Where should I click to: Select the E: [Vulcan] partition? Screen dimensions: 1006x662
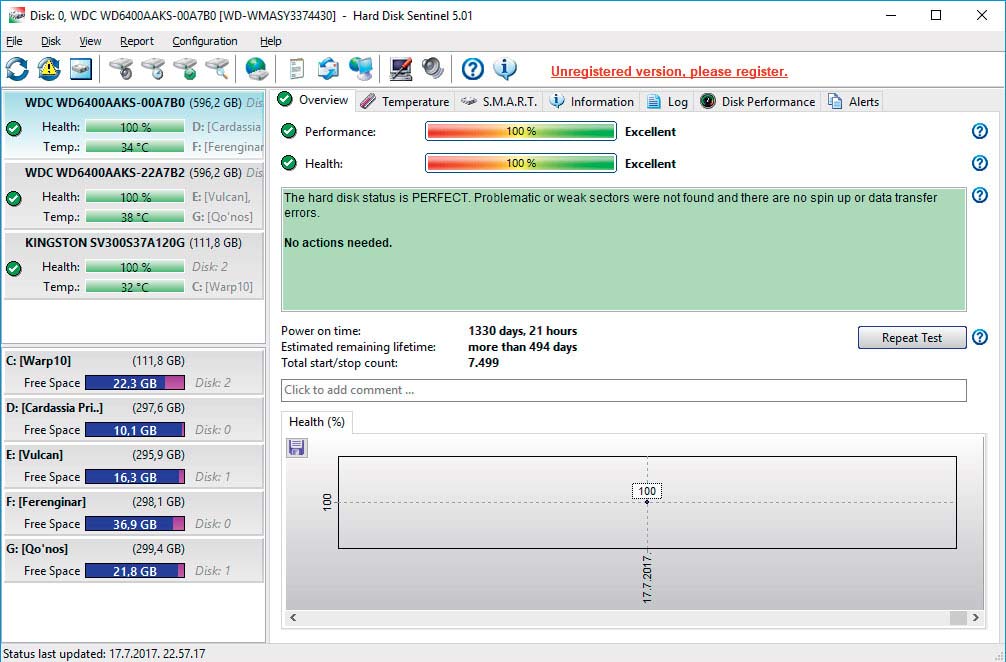tap(133, 466)
